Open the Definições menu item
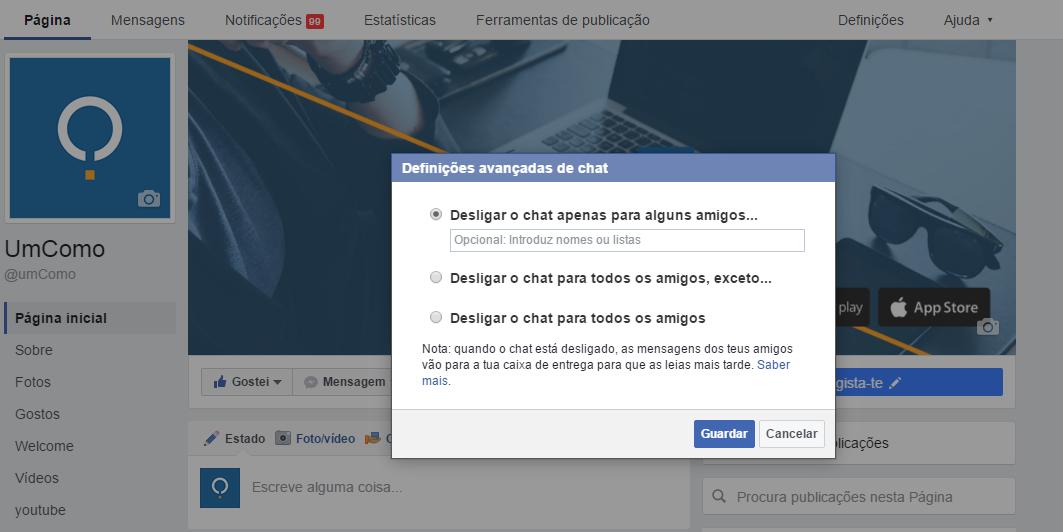The height and width of the screenshot is (532, 1063). (870, 20)
